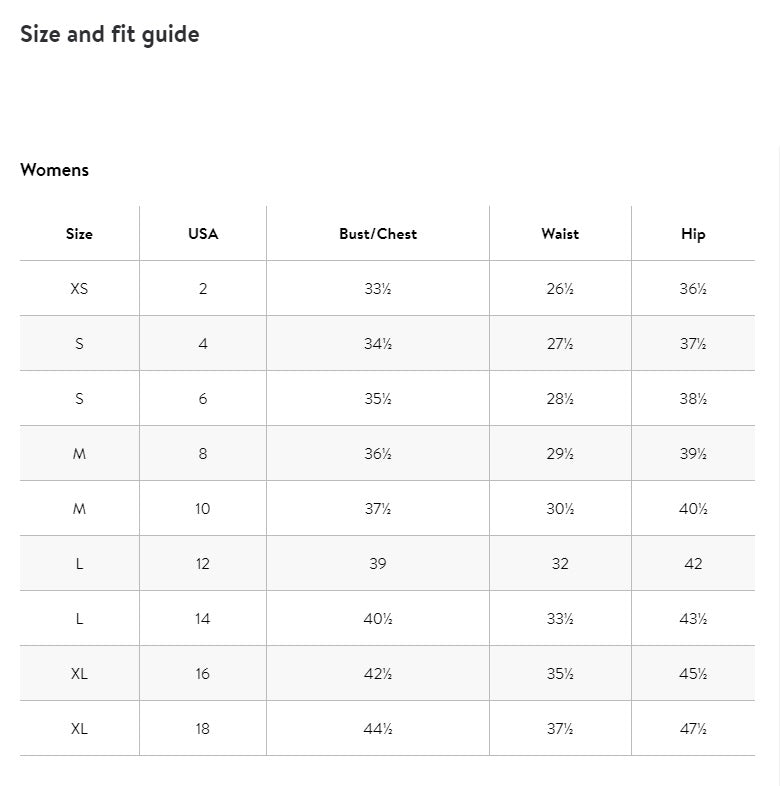Click the USA size 6 cell
The width and height of the screenshot is (780, 786).
(x=203, y=399)
